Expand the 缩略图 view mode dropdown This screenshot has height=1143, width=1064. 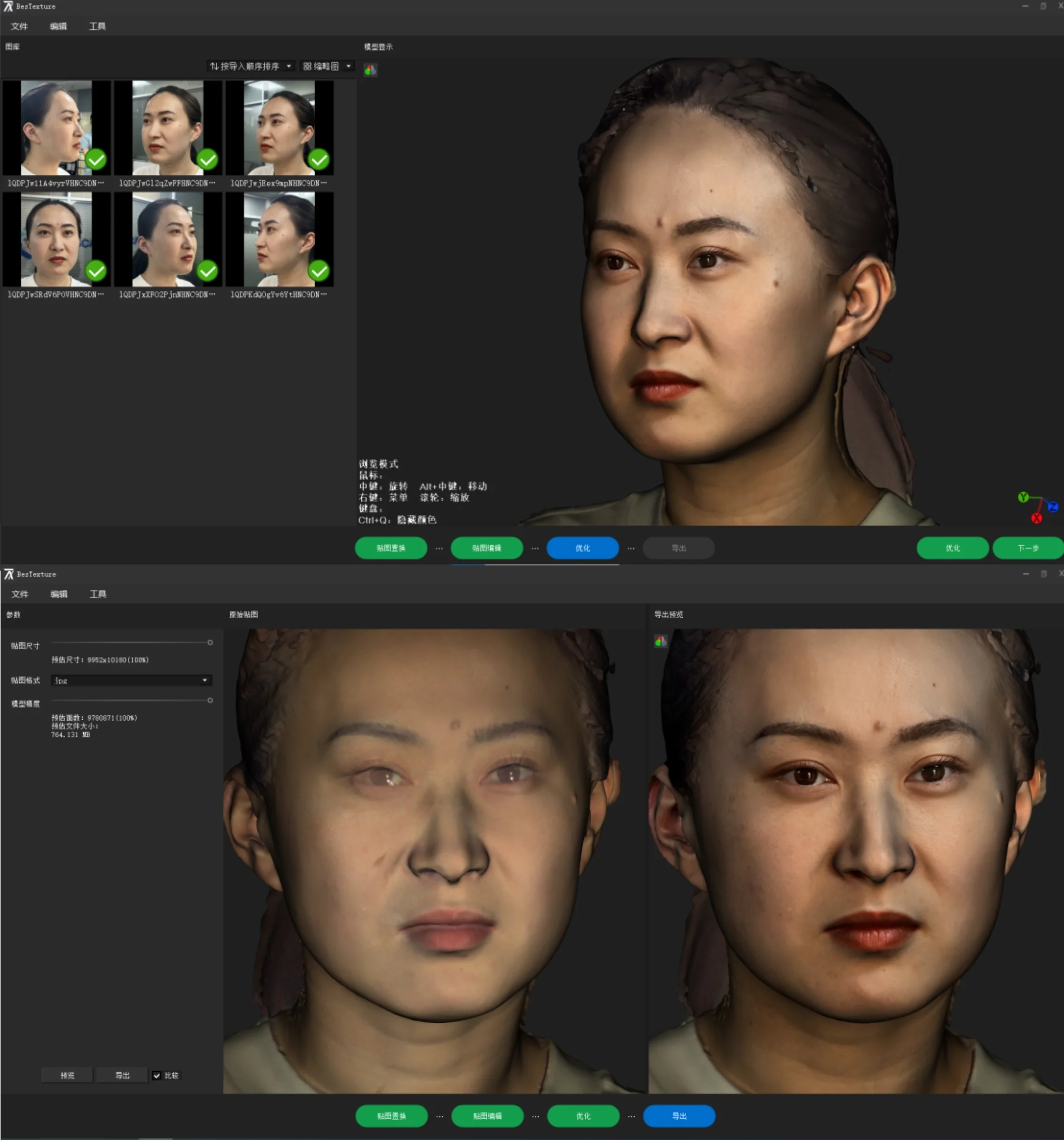[348, 67]
